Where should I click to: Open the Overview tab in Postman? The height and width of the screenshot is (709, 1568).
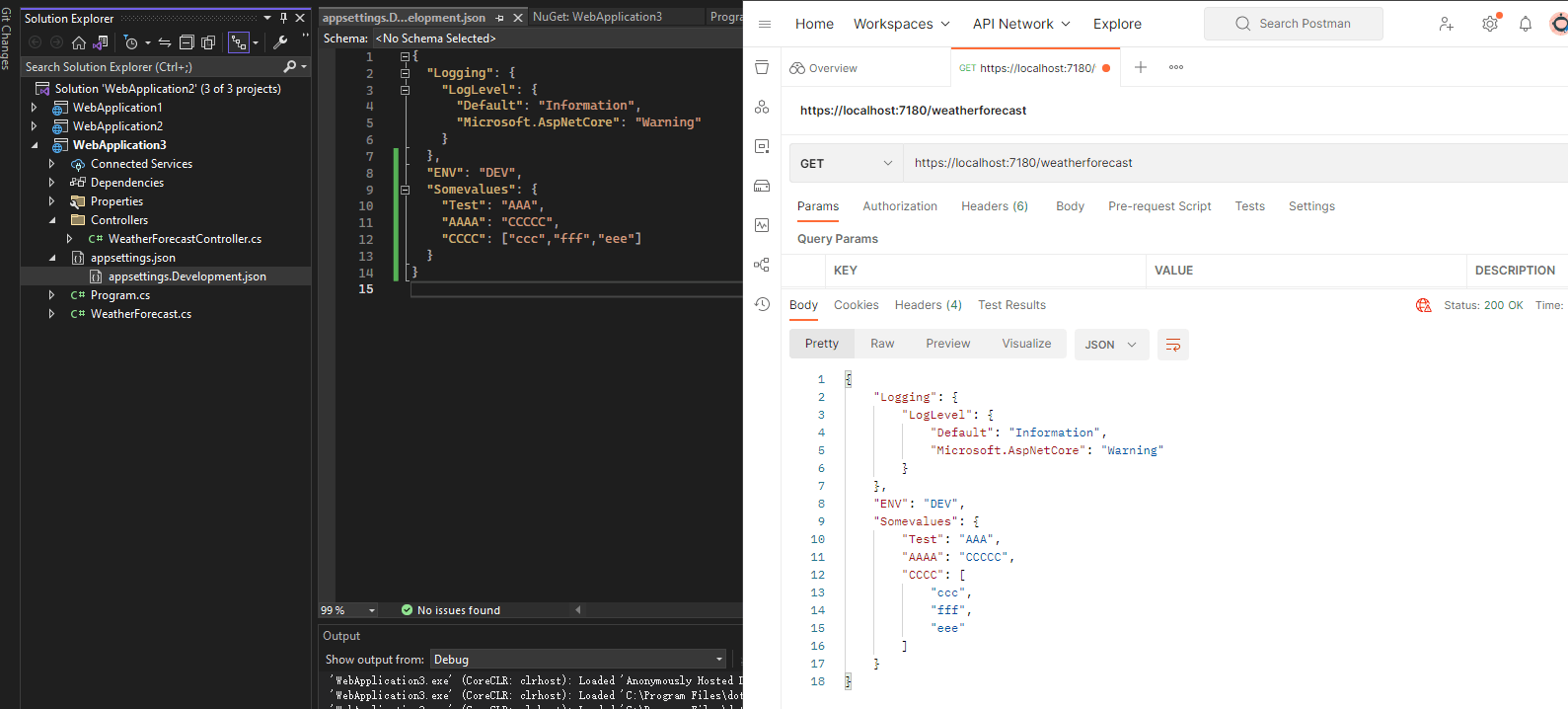[x=824, y=68]
